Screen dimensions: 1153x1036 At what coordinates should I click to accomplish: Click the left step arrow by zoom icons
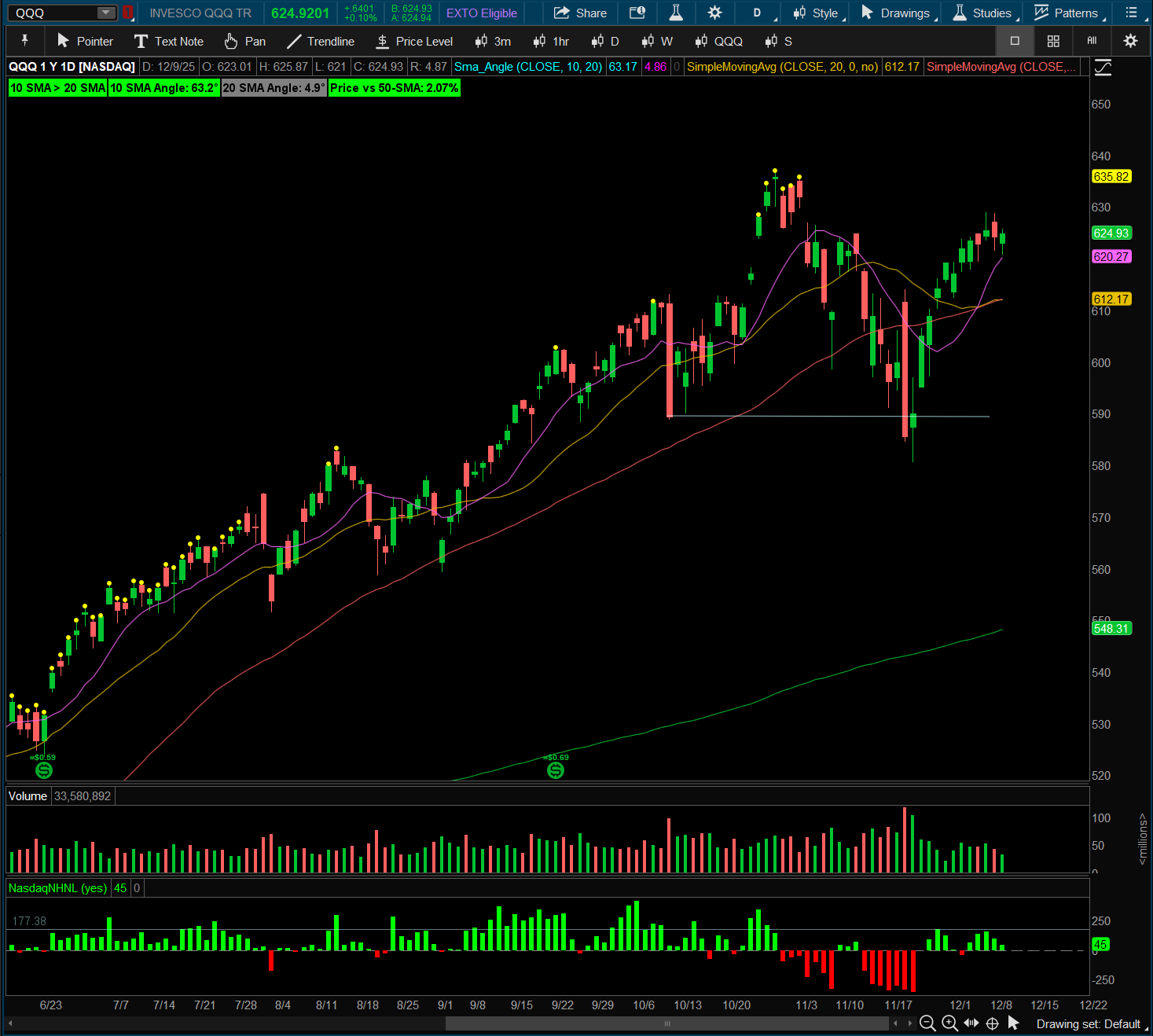[x=895, y=1023]
